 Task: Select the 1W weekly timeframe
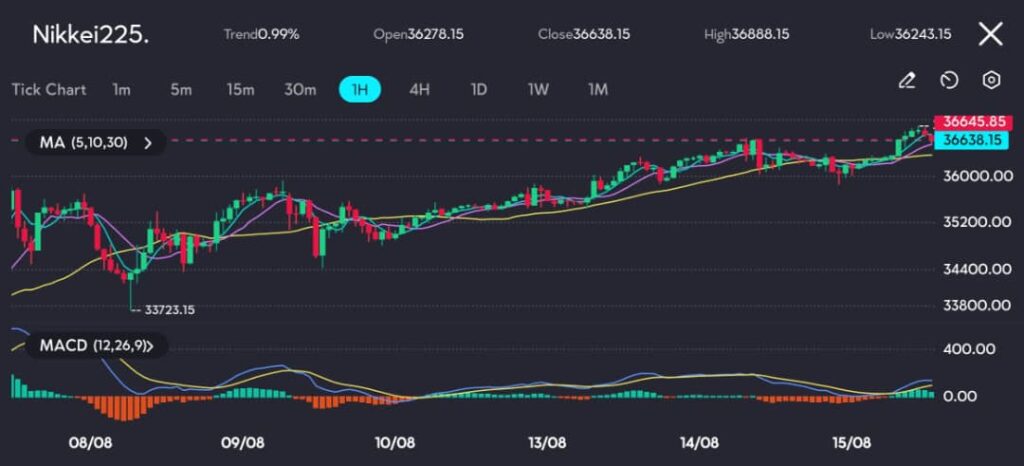click(538, 89)
